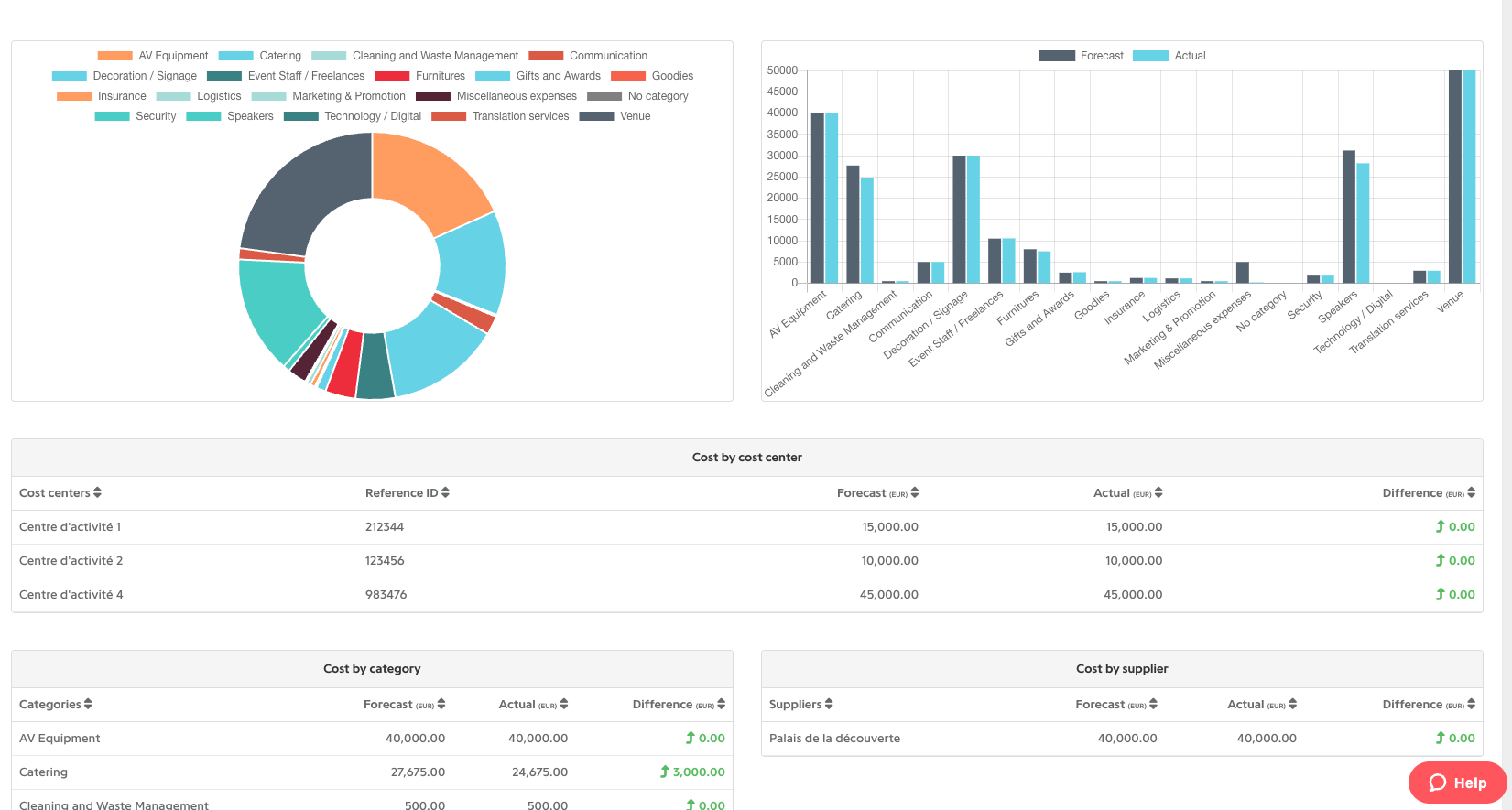The width and height of the screenshot is (1512, 810).
Task: Sort supplier table by Difference column
Action: pos(1471,704)
